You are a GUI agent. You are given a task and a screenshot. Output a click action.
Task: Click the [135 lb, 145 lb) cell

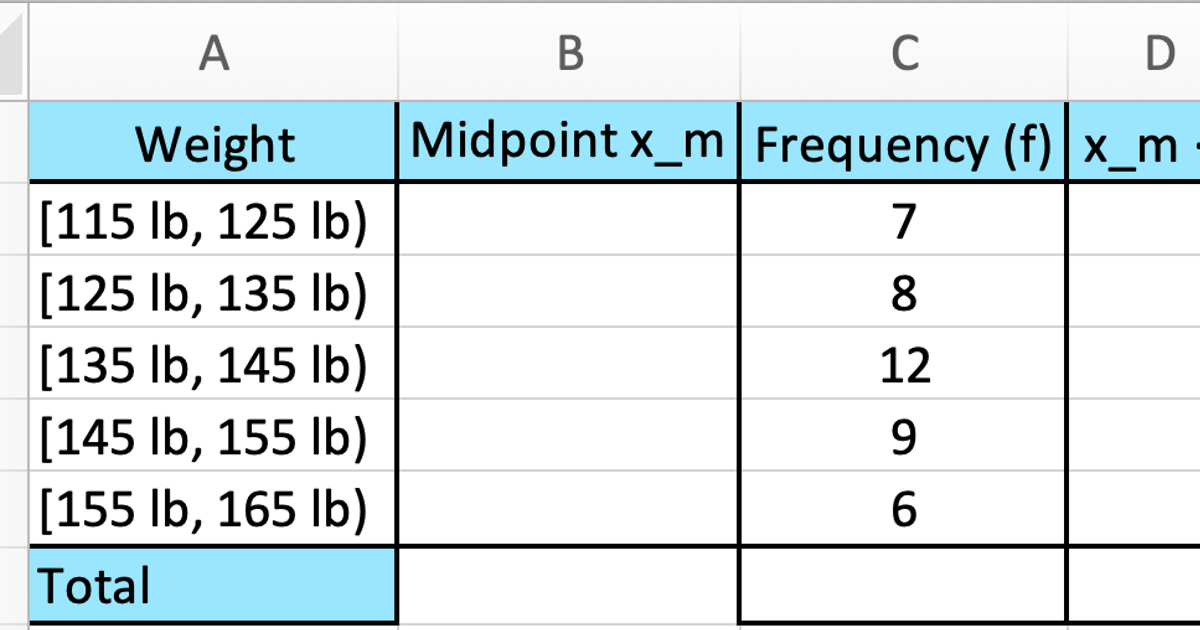coord(213,365)
